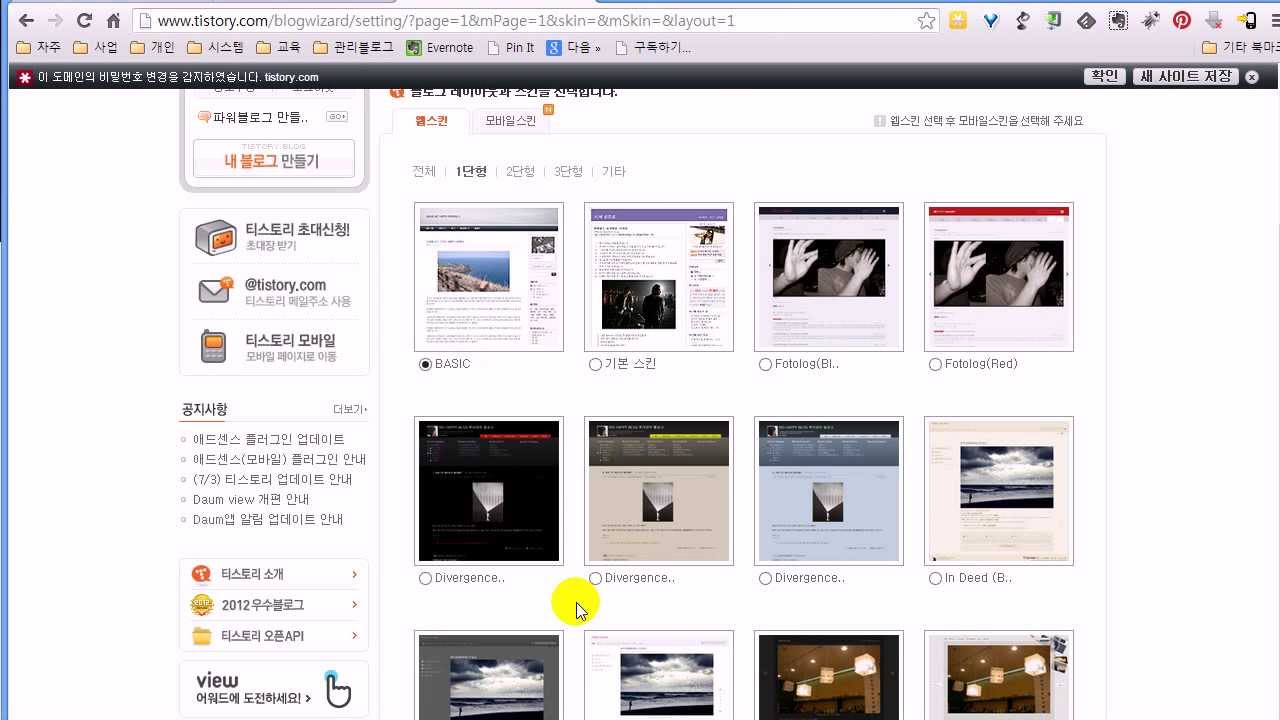
Task: Reload the page with the refresh icon
Action: (x=84, y=21)
